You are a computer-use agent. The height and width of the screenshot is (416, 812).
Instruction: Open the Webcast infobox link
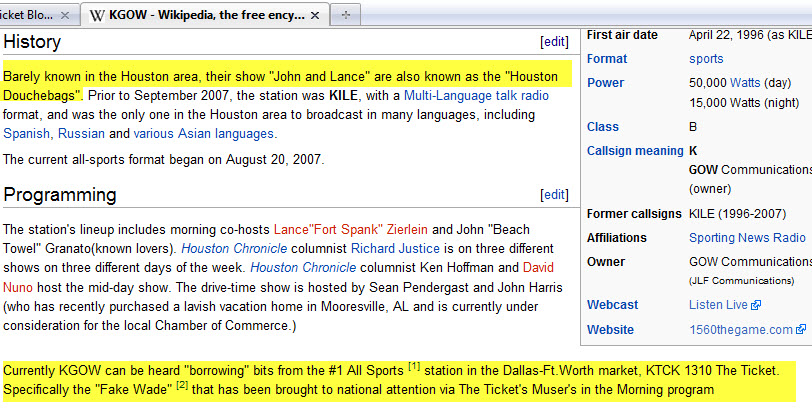pos(613,305)
